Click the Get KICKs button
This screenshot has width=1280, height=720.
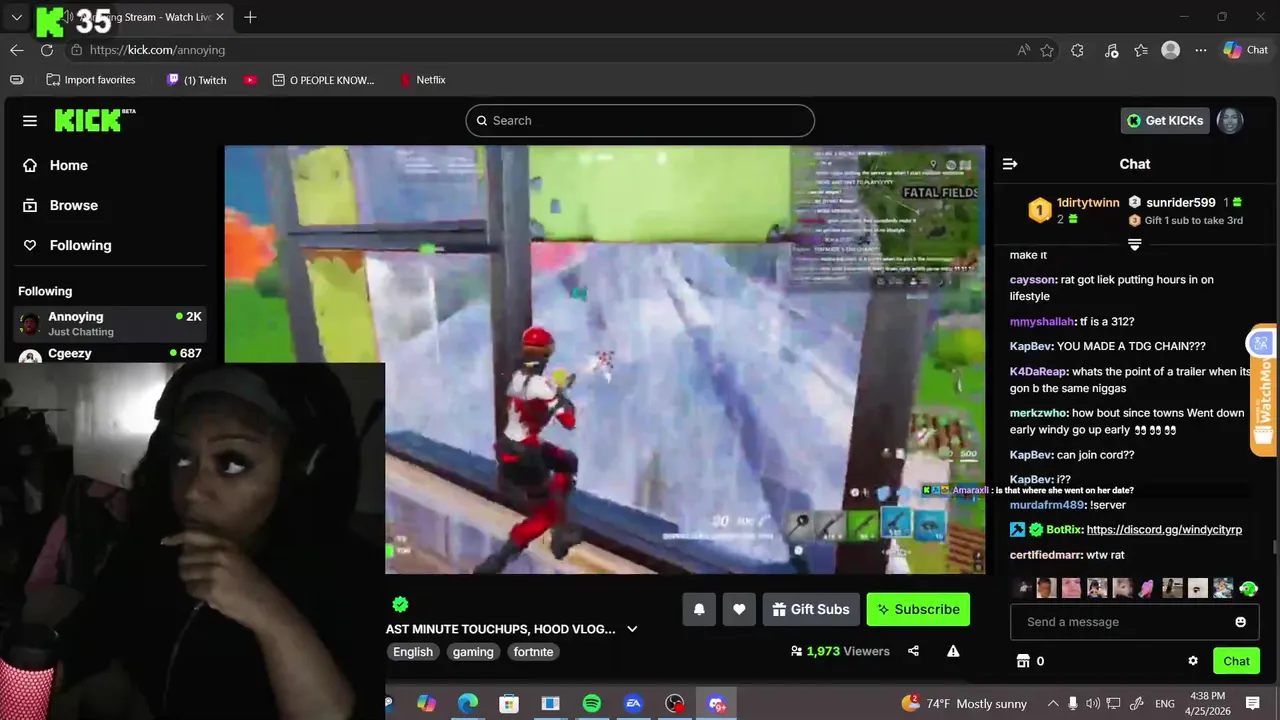[x=1165, y=121]
